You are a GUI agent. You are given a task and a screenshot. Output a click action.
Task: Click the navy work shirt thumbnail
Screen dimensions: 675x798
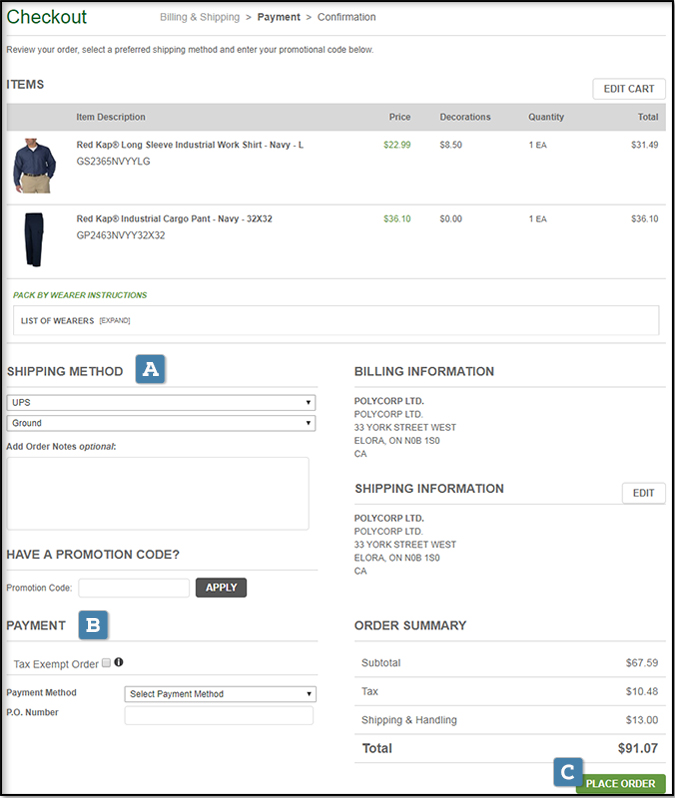tap(34, 165)
